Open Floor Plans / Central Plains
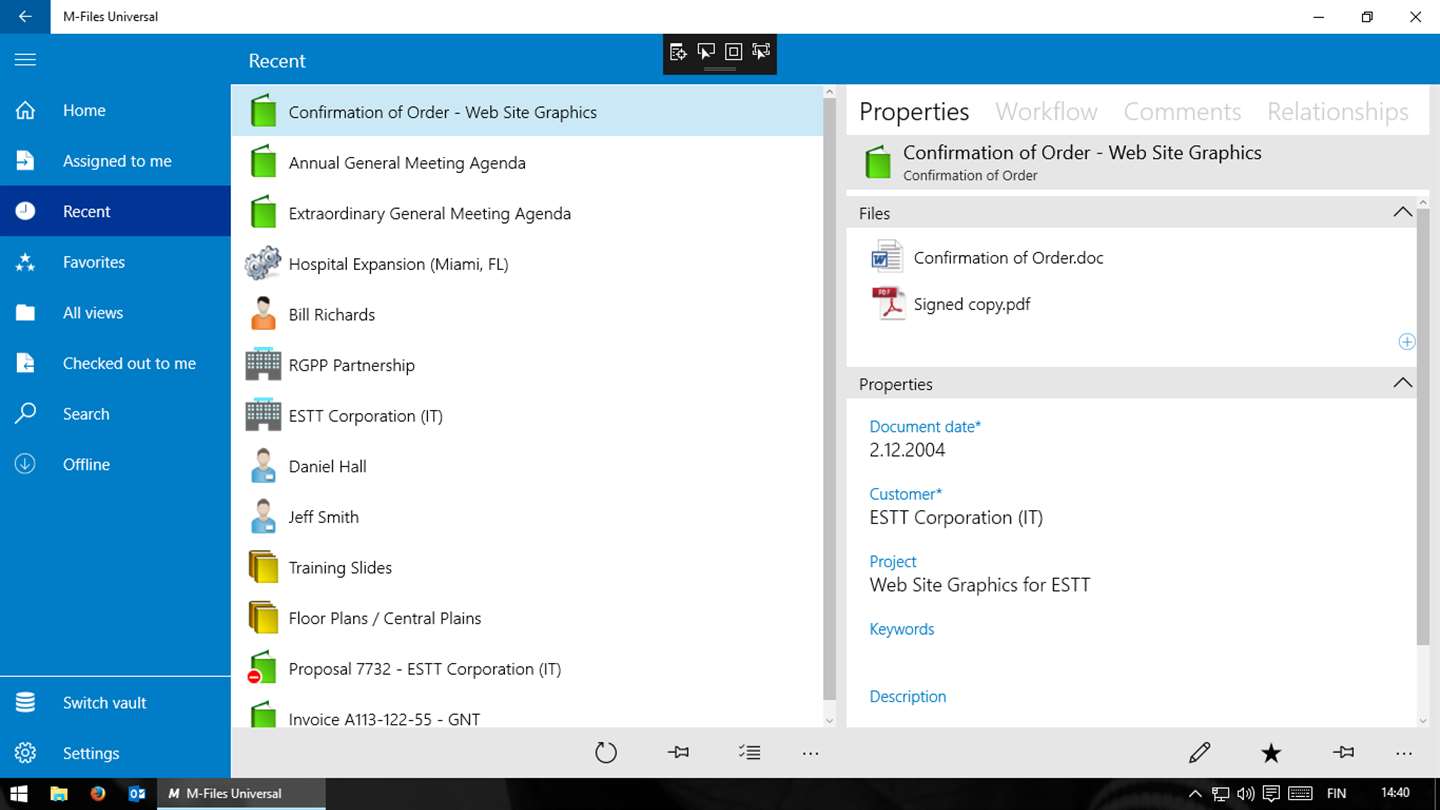Screen dimensions: 1440x810 [x=526, y=618]
